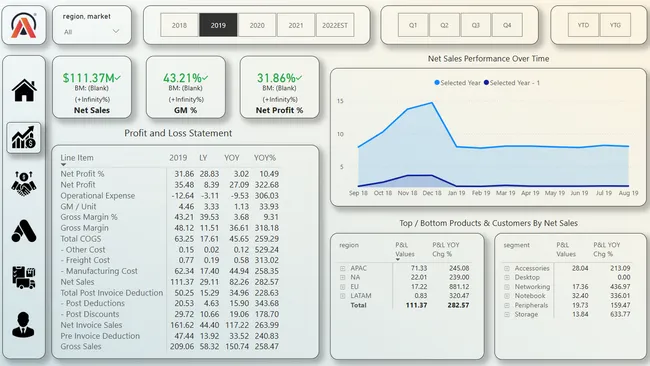Click the Net Invoice Sales line item

pos(91,325)
